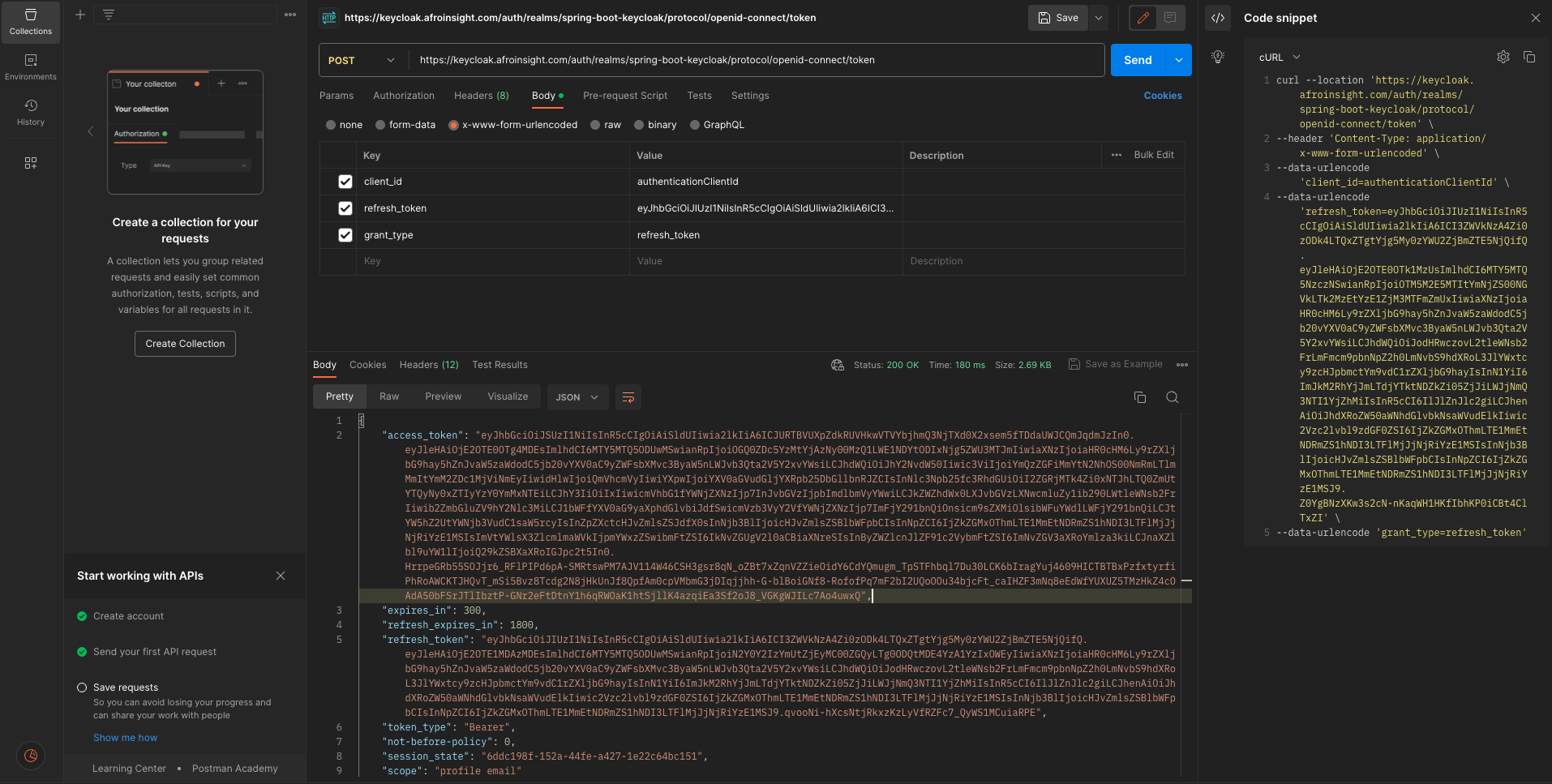Click the empty Key field in new row

[493, 261]
